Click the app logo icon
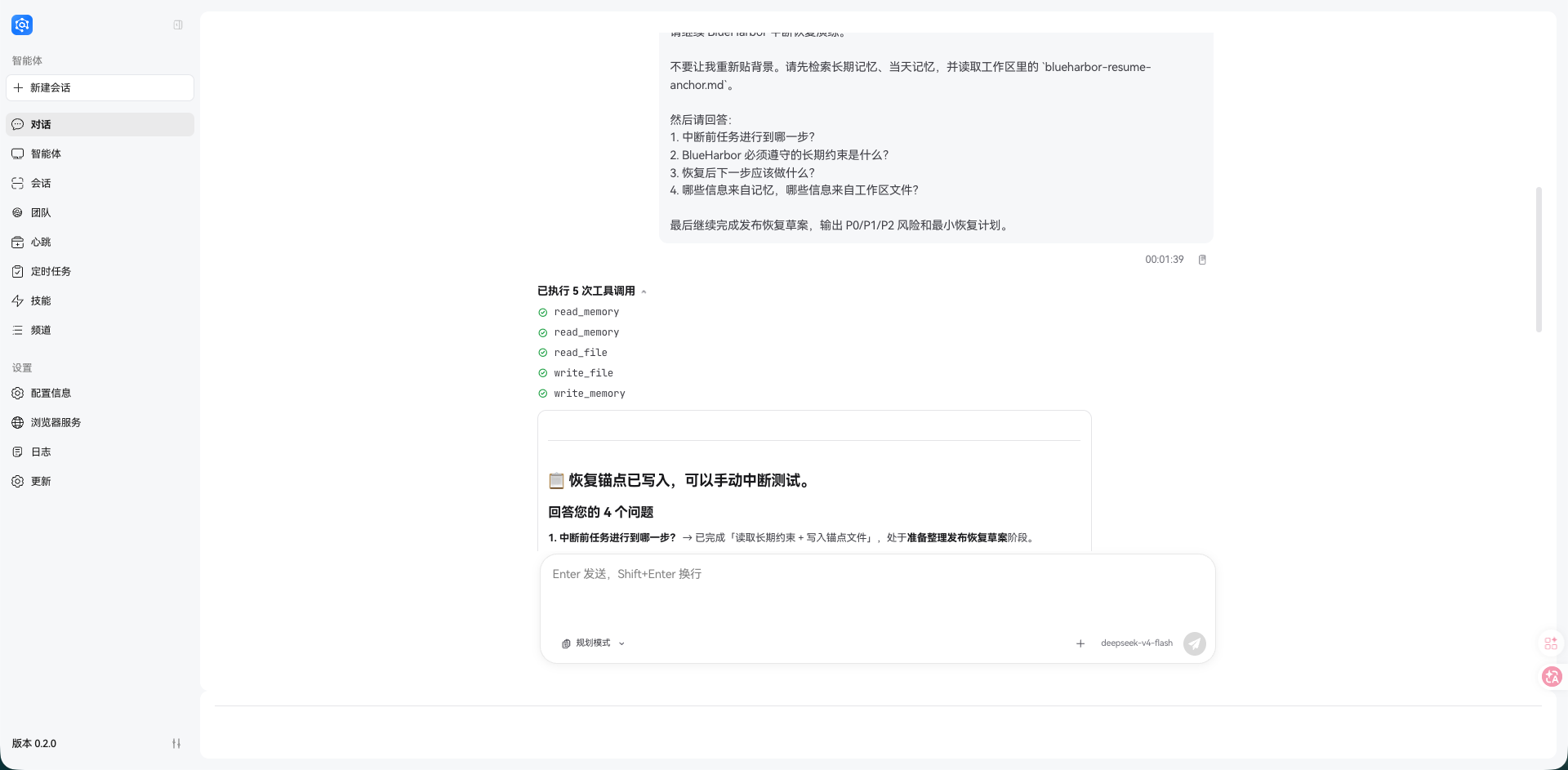This screenshot has height=770, width=1568. (x=22, y=24)
